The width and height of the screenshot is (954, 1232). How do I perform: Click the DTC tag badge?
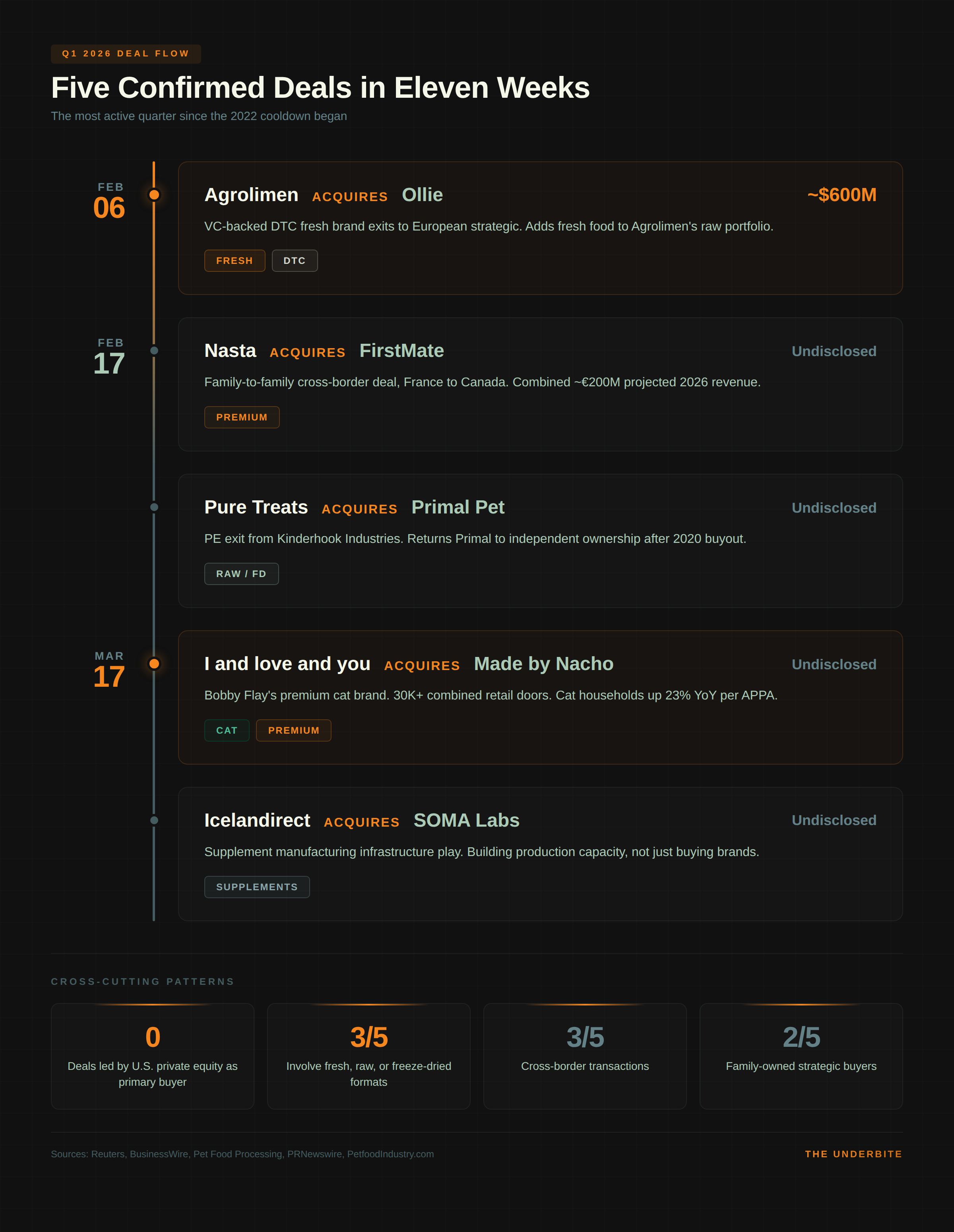[x=295, y=261]
